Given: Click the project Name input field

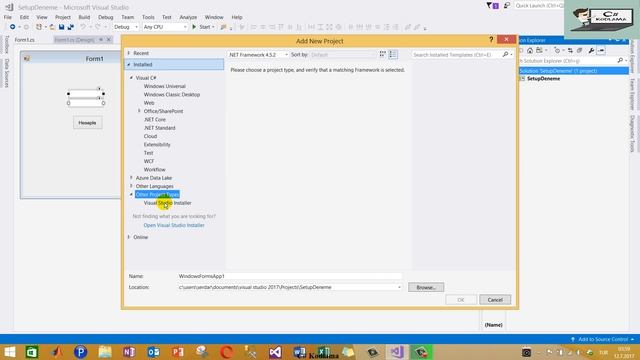Looking at the screenshot, I should tap(289, 276).
